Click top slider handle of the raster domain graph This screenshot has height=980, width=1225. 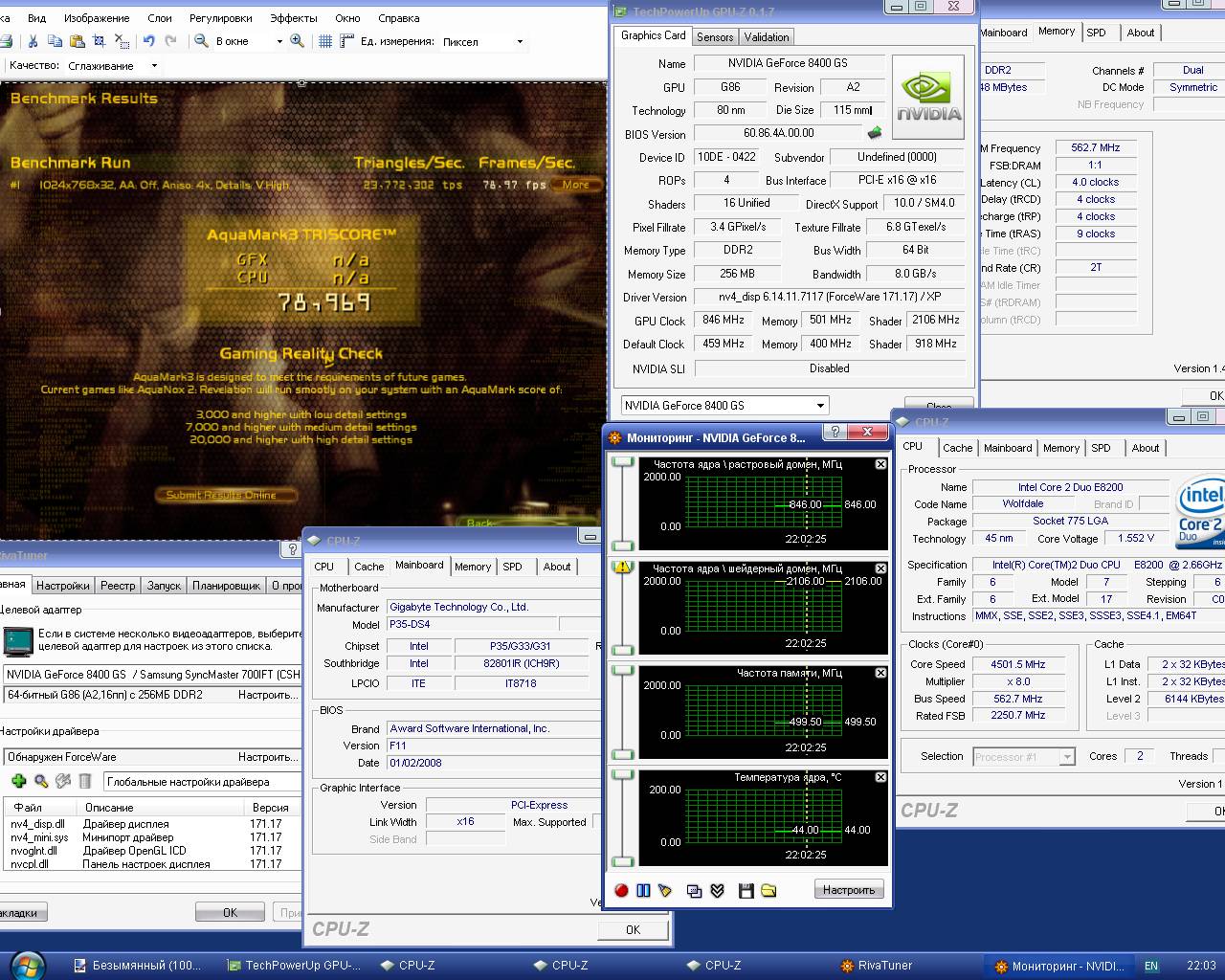(x=623, y=462)
